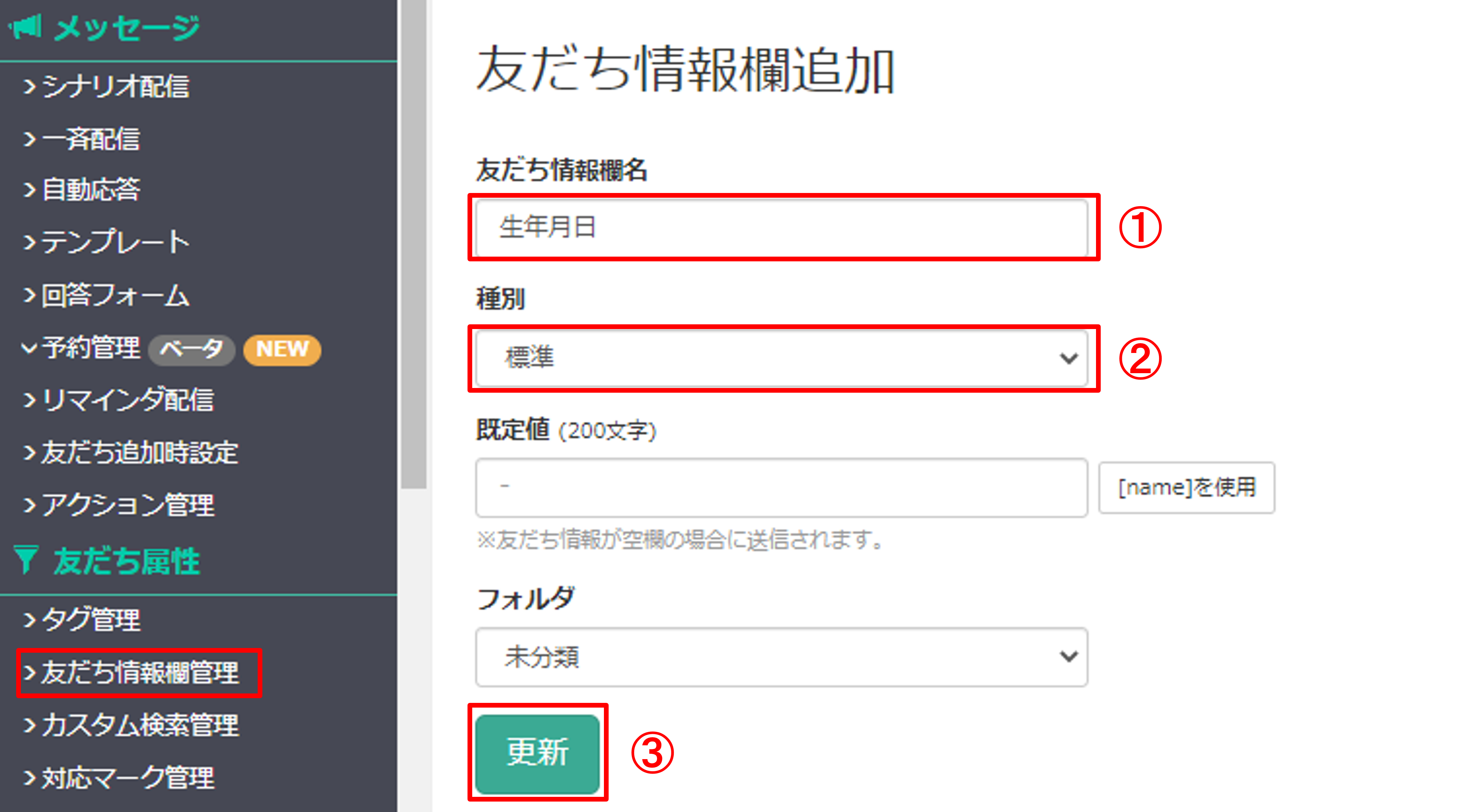Navigate to リマインダ配信
The height and width of the screenshot is (812, 1482).
tap(128, 400)
